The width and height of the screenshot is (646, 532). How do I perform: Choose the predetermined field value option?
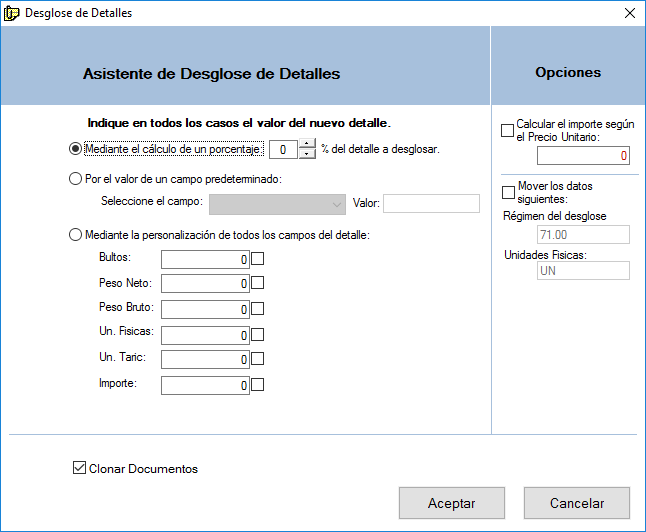point(76,179)
